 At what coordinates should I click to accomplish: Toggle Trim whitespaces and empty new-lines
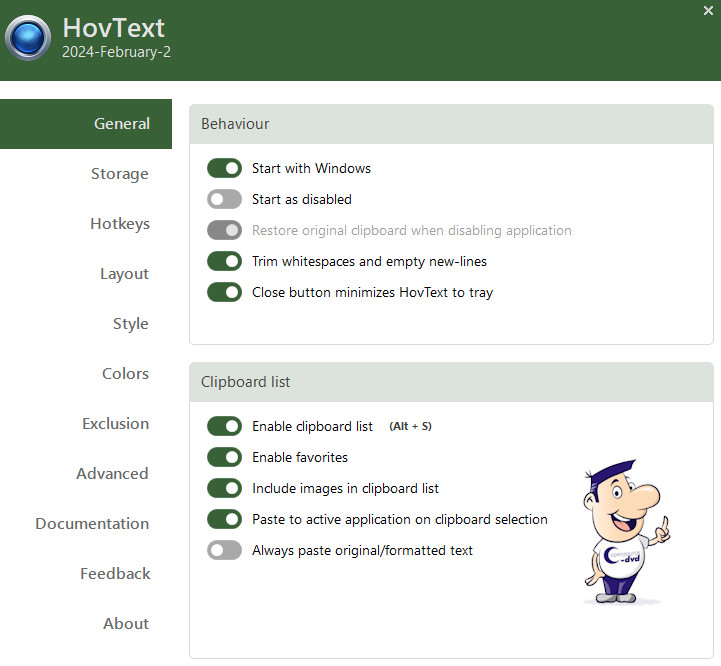tap(225, 261)
